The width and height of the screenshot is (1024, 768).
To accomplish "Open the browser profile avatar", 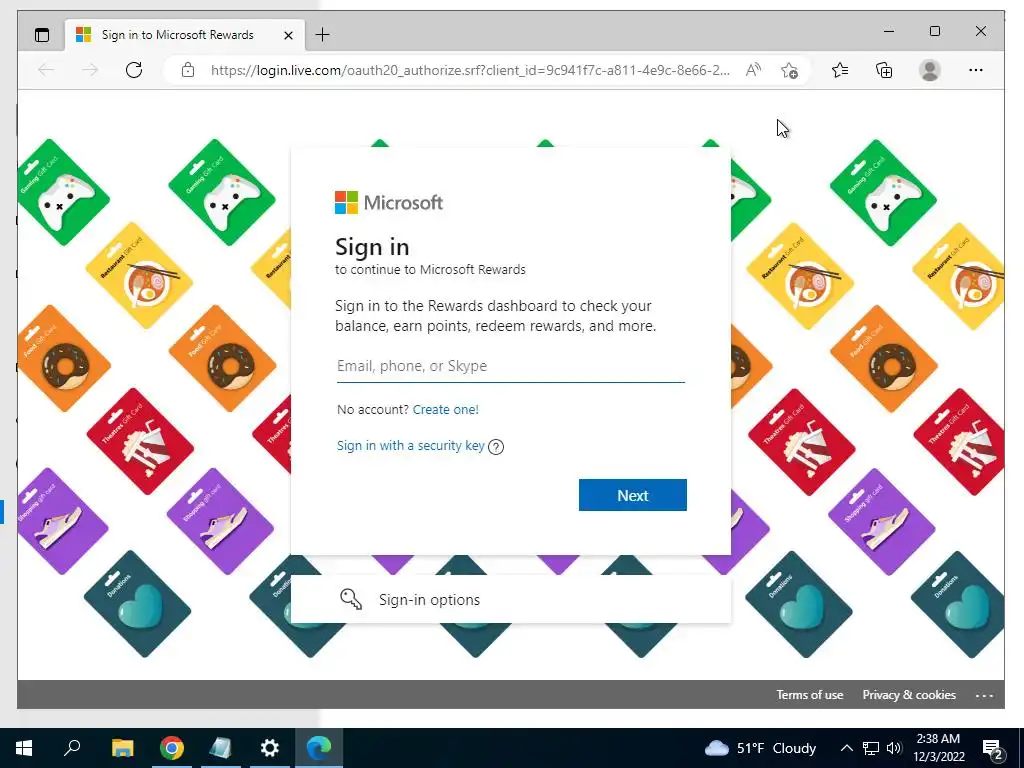I will click(x=929, y=70).
